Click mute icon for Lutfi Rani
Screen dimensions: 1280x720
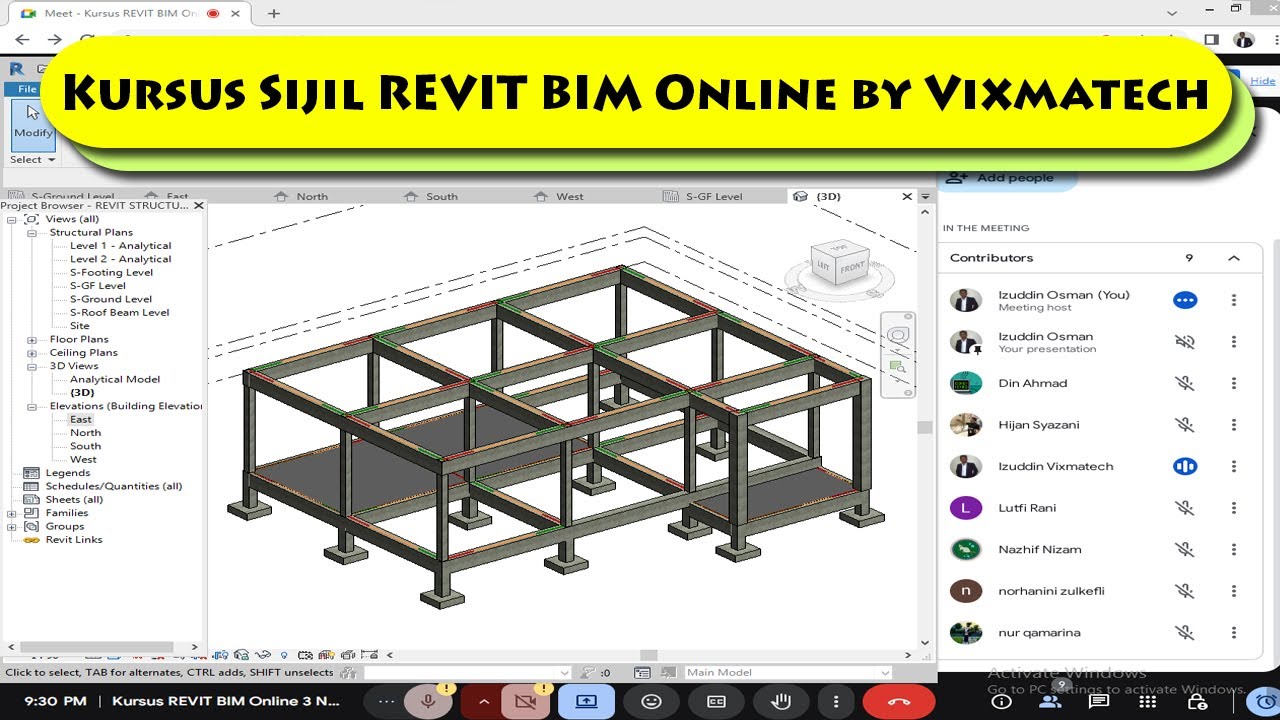(1185, 508)
